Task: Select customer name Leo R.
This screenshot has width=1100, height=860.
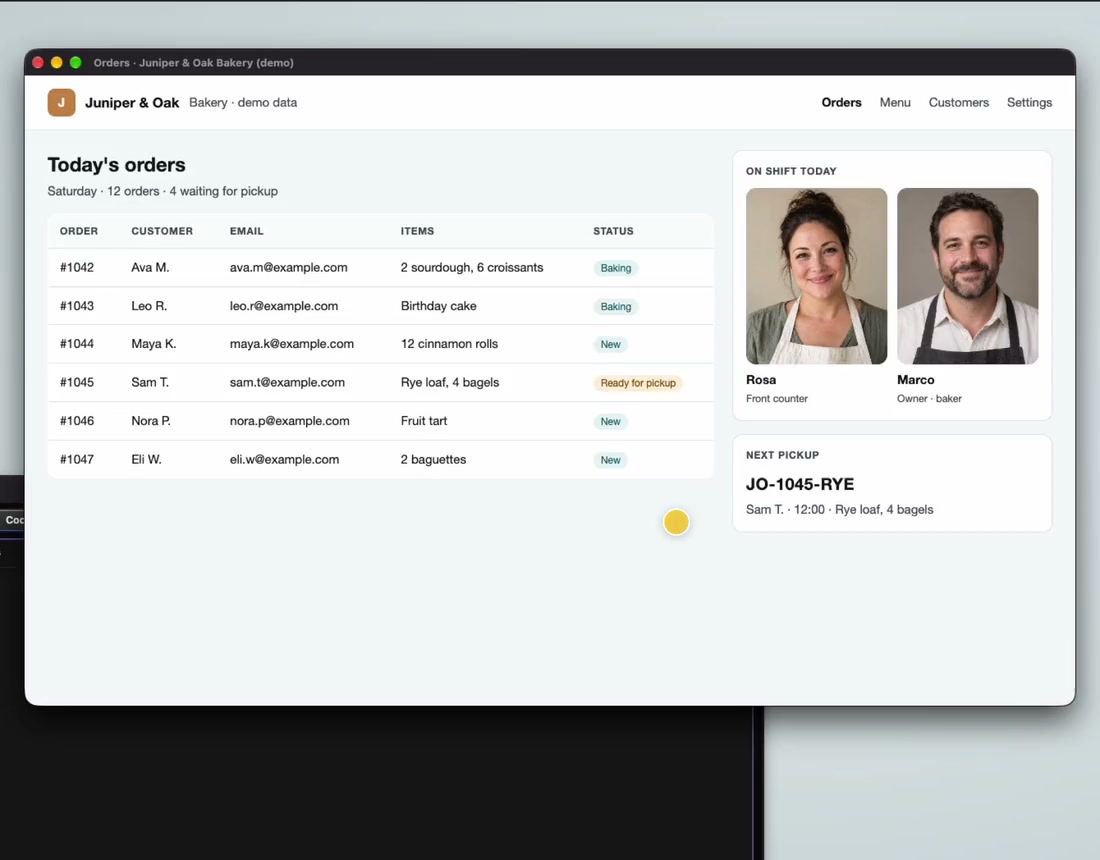Action: (x=149, y=306)
